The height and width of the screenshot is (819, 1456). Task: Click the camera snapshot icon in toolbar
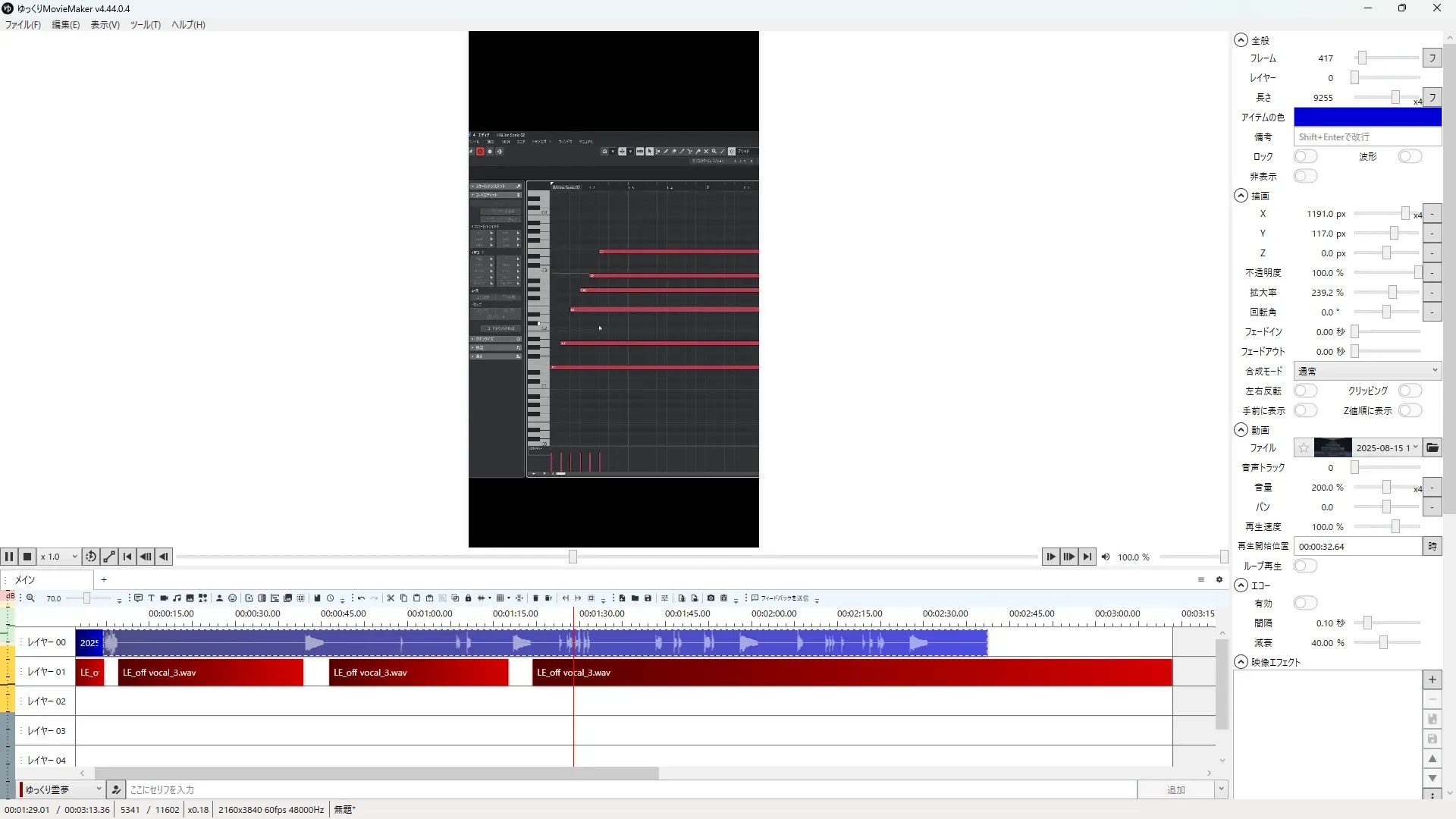(711, 598)
